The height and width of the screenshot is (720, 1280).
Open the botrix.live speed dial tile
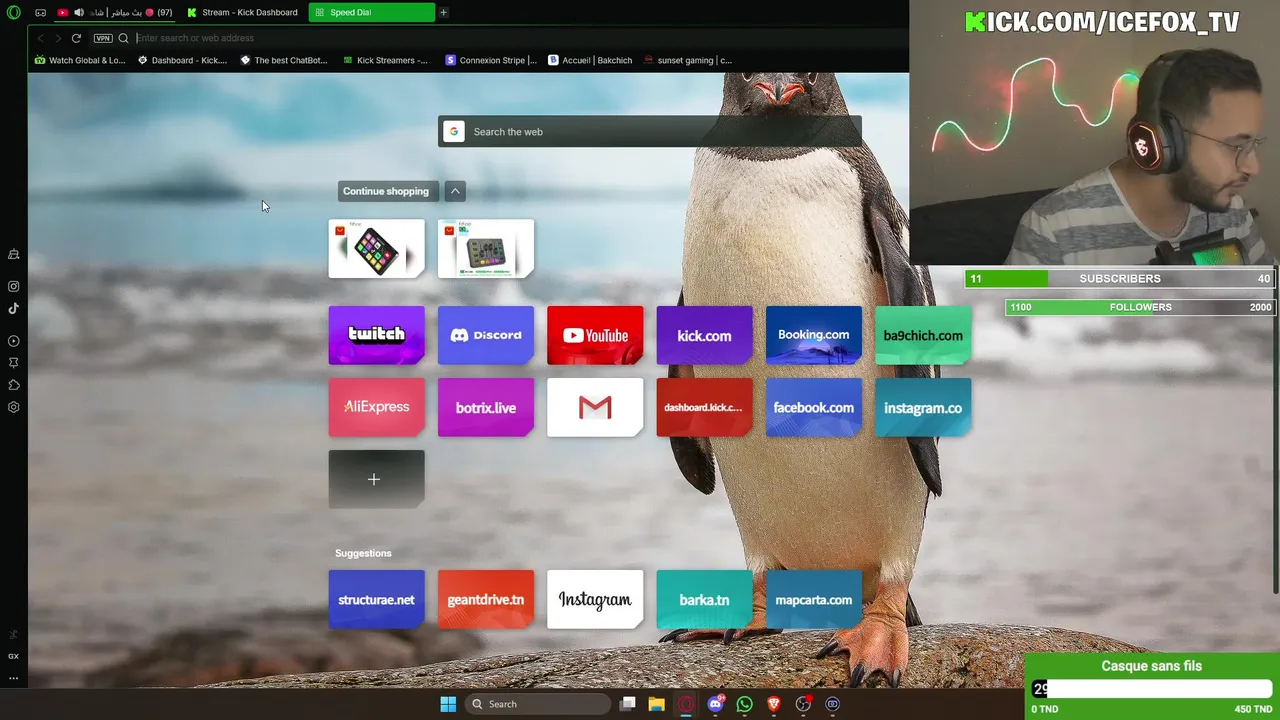[x=486, y=407]
